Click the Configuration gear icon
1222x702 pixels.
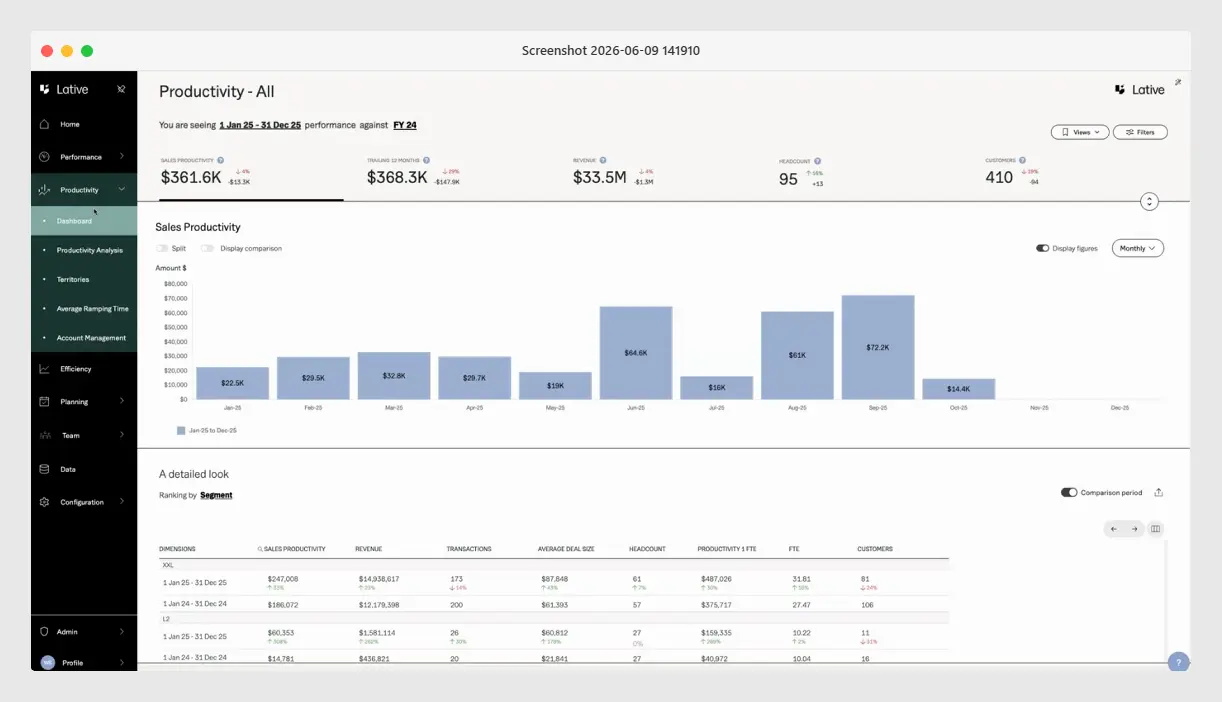pos(44,502)
